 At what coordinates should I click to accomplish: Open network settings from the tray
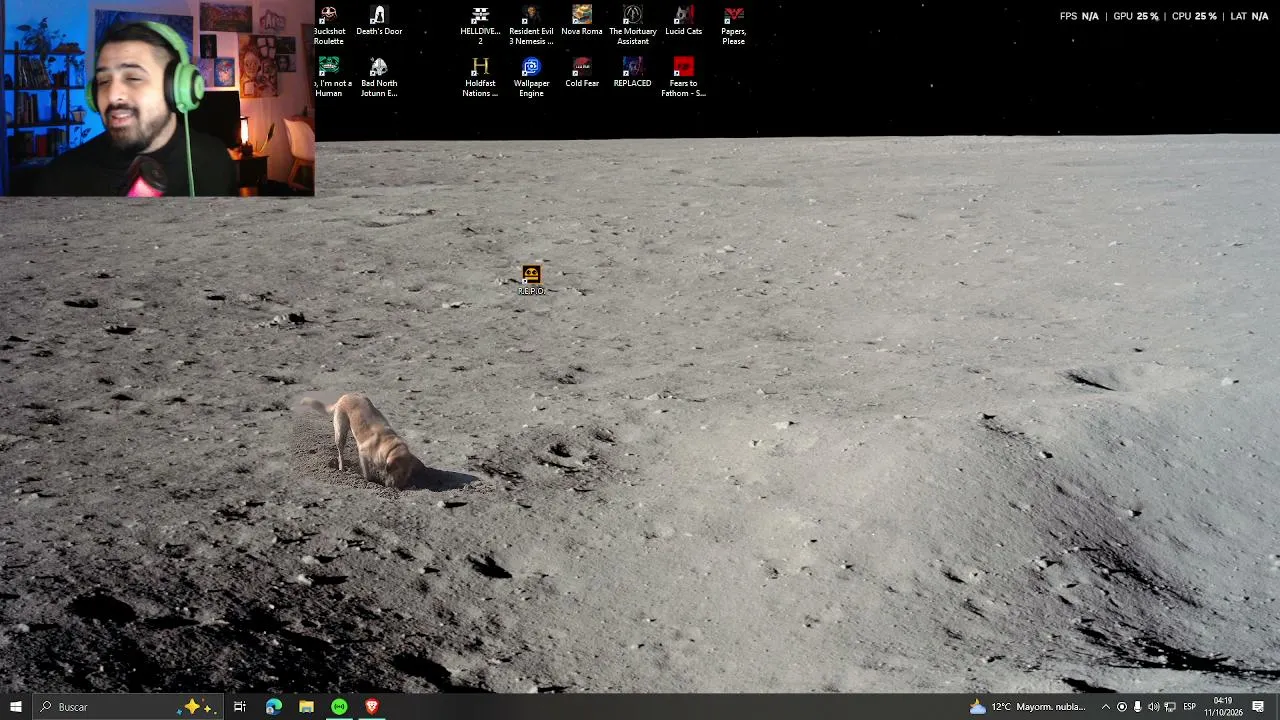tap(1170, 707)
